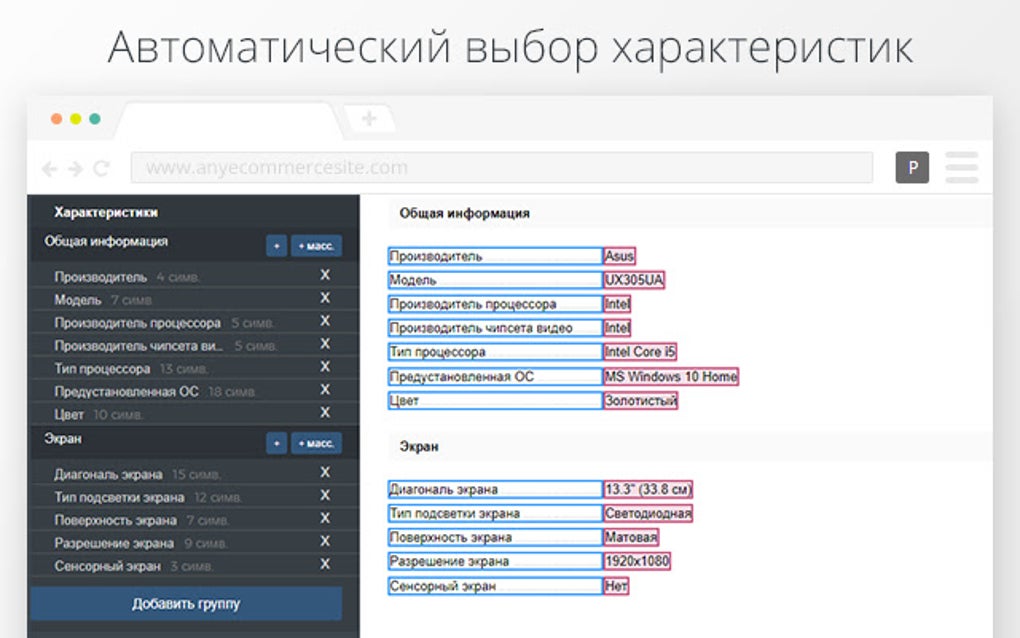This screenshot has width=1020, height=638.
Task: Click highlighted Производитель label on page
Action: tap(495, 256)
